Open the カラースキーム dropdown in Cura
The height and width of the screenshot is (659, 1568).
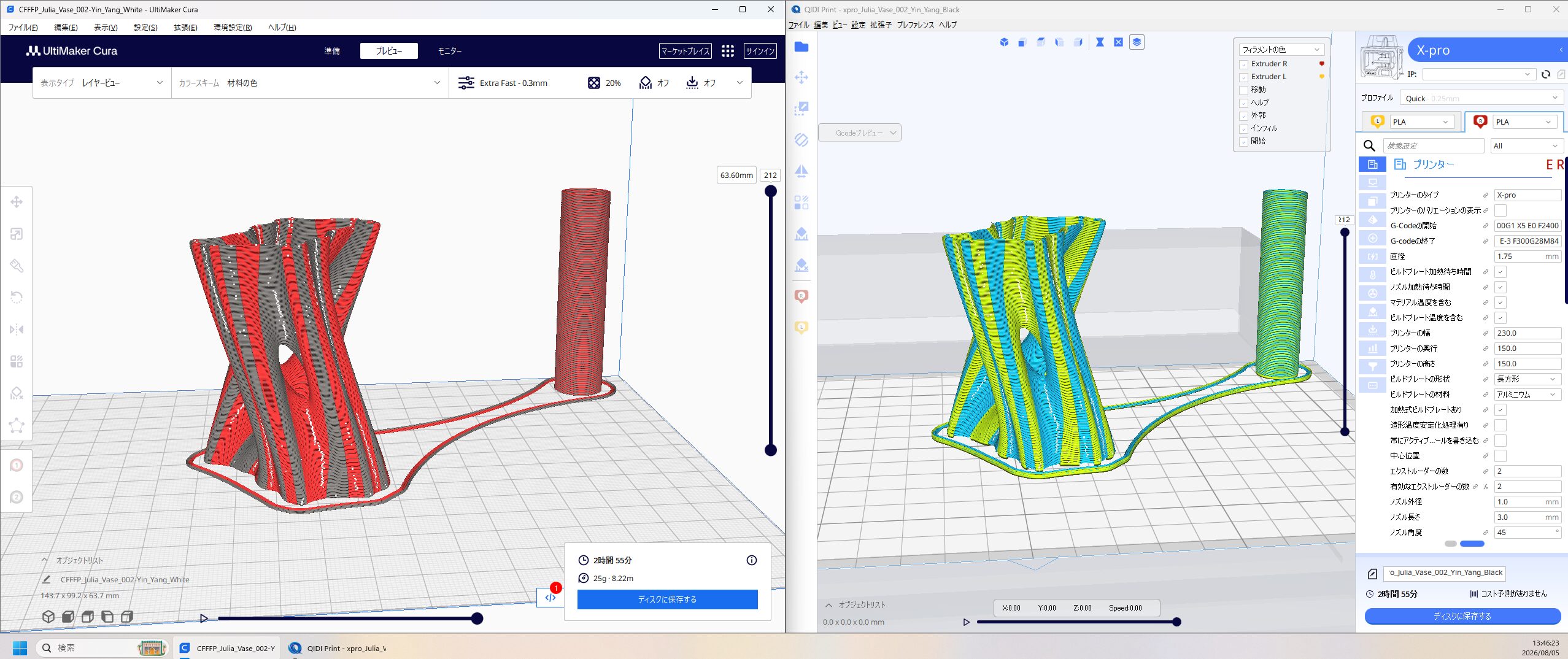click(309, 83)
